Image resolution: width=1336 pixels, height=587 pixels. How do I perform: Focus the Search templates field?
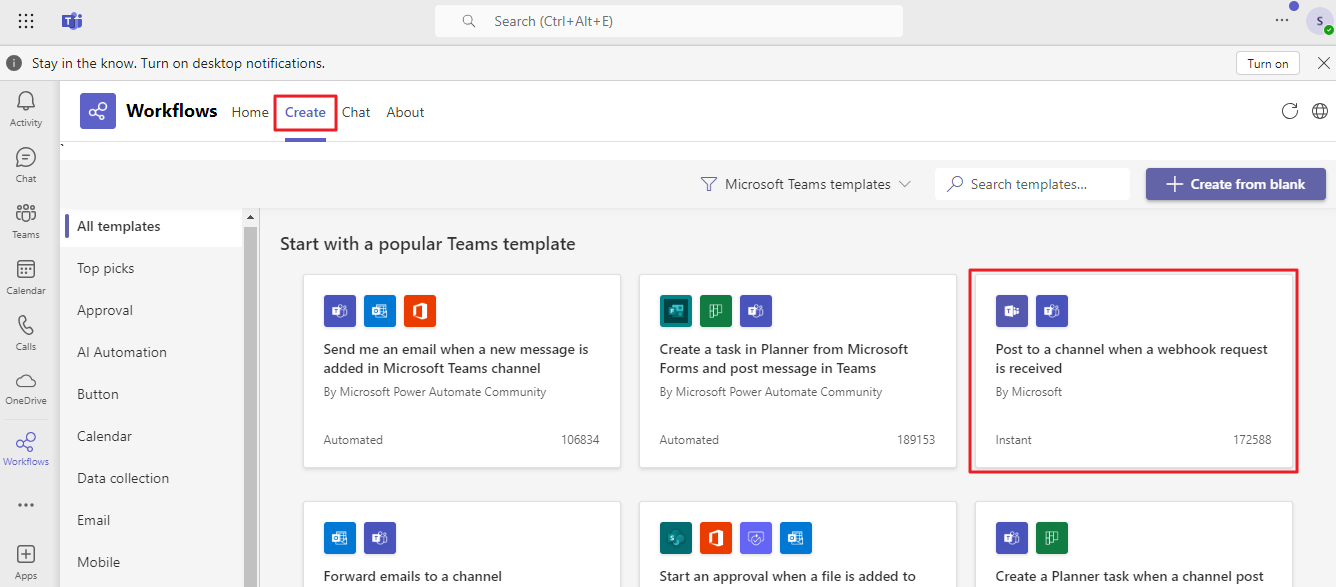[x=1032, y=184]
